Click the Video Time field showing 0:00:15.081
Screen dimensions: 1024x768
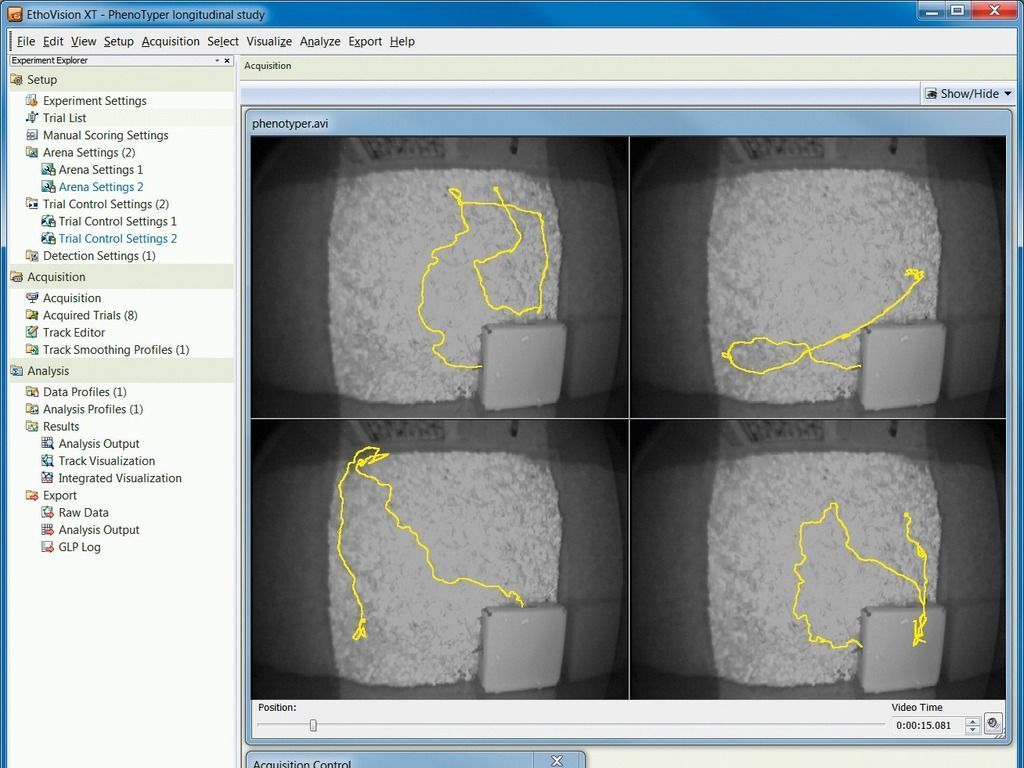coord(927,725)
